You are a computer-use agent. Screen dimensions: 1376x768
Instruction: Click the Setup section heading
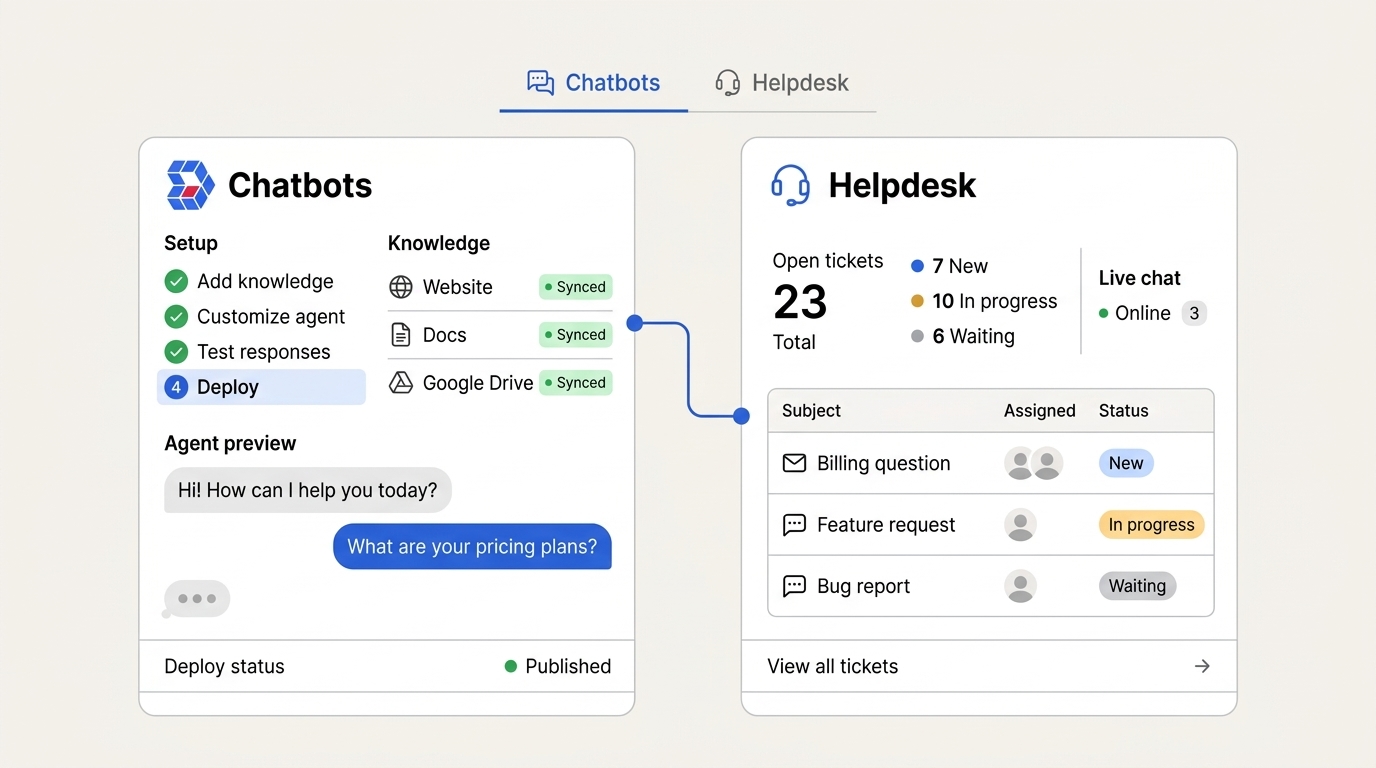(x=191, y=243)
